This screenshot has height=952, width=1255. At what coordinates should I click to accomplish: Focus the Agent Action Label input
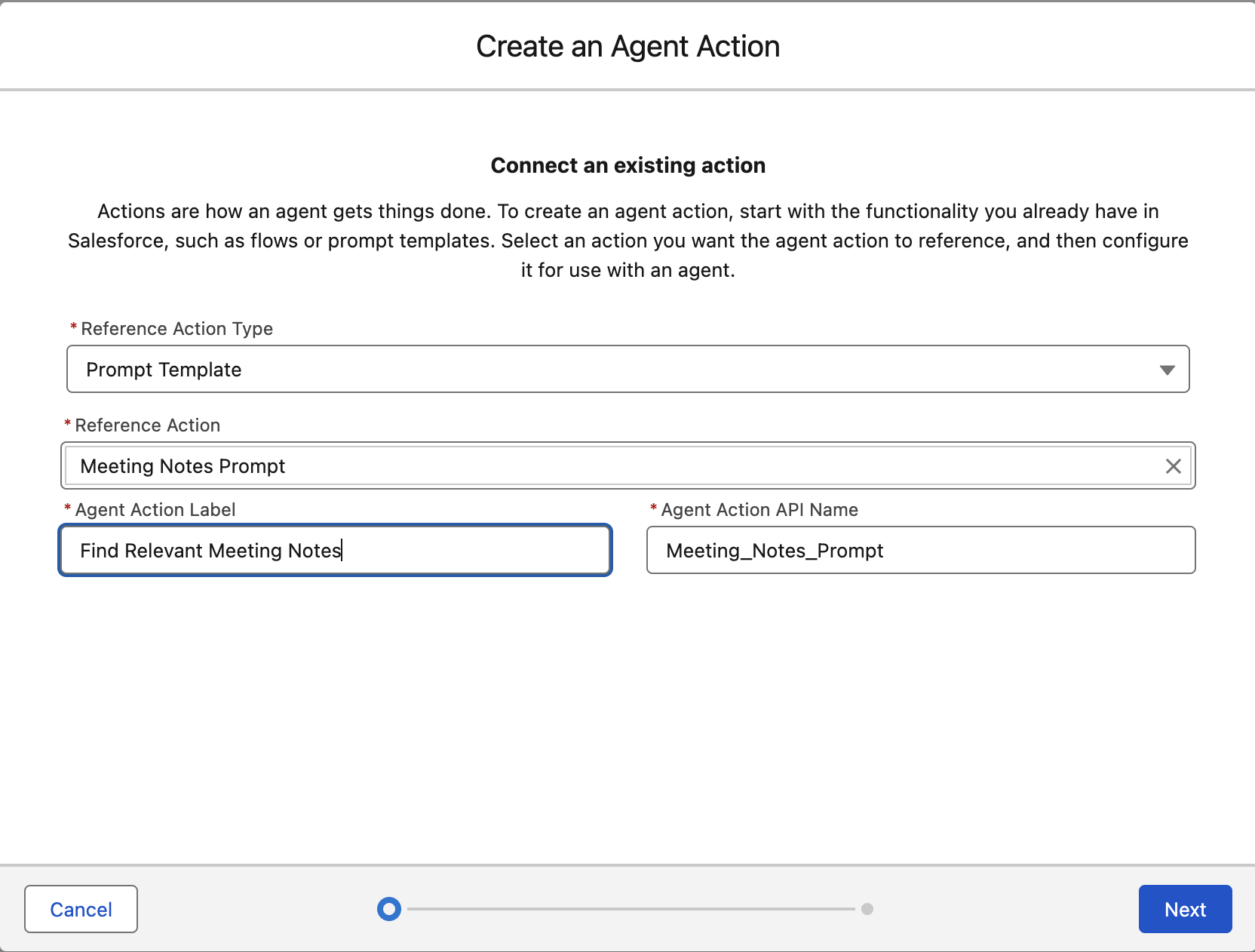pos(335,551)
